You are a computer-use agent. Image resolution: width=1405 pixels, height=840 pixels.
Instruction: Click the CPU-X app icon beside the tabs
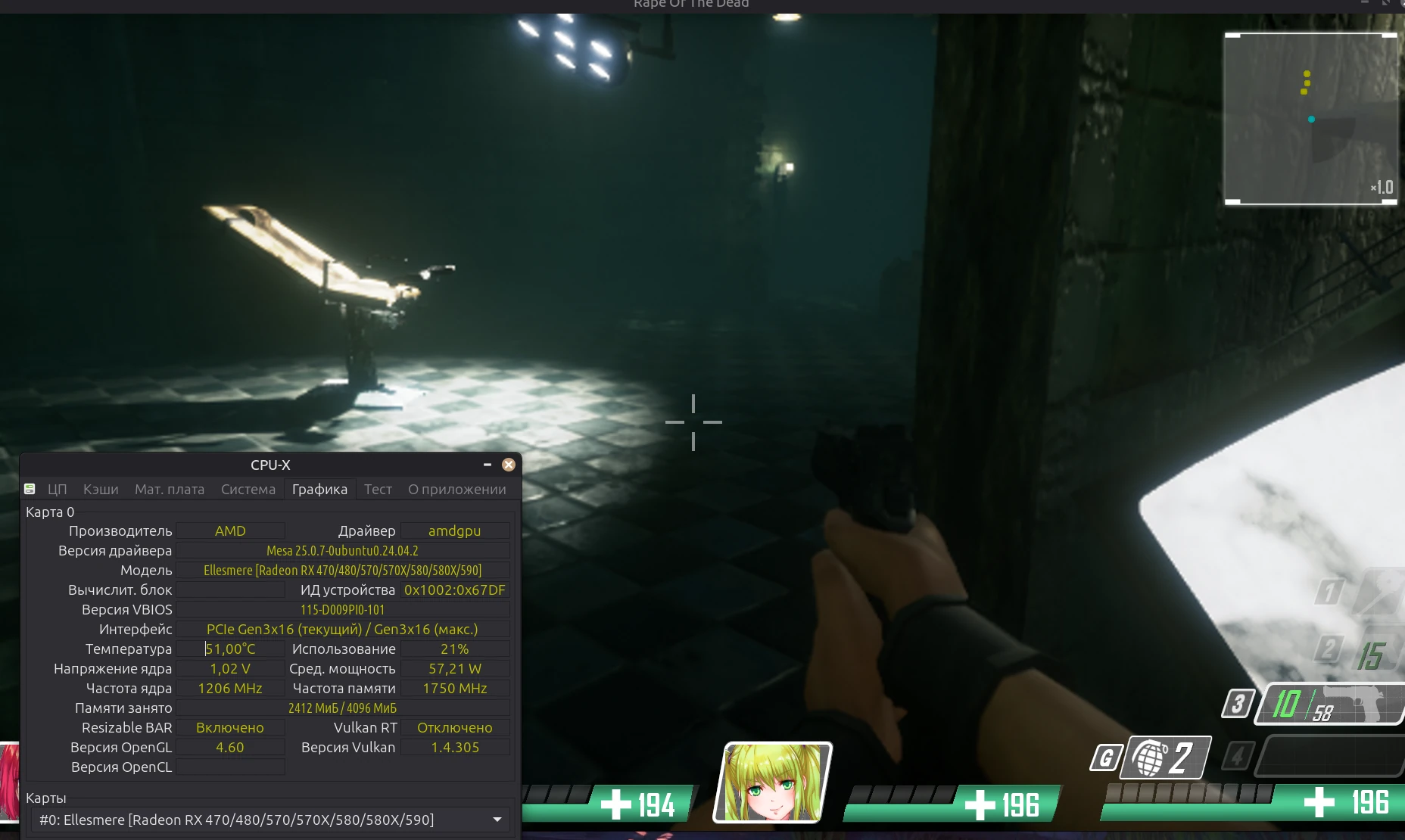30,489
